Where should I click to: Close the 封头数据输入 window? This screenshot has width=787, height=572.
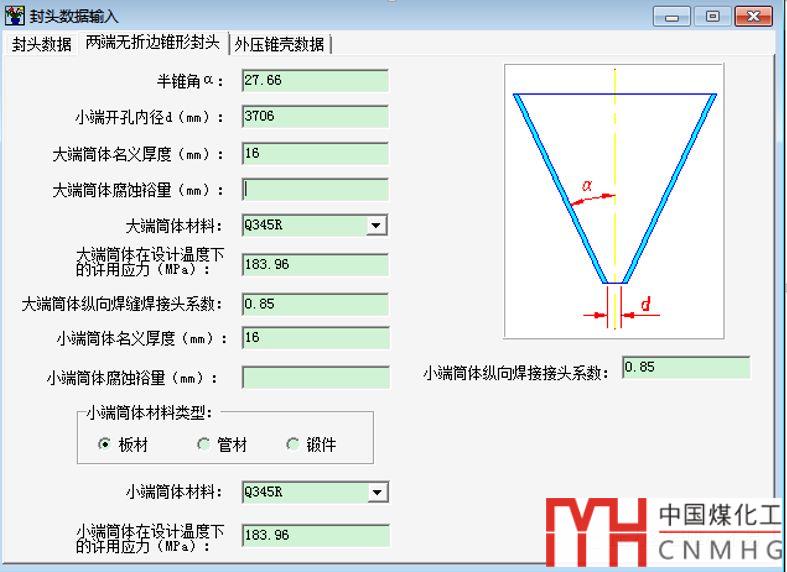coord(753,17)
